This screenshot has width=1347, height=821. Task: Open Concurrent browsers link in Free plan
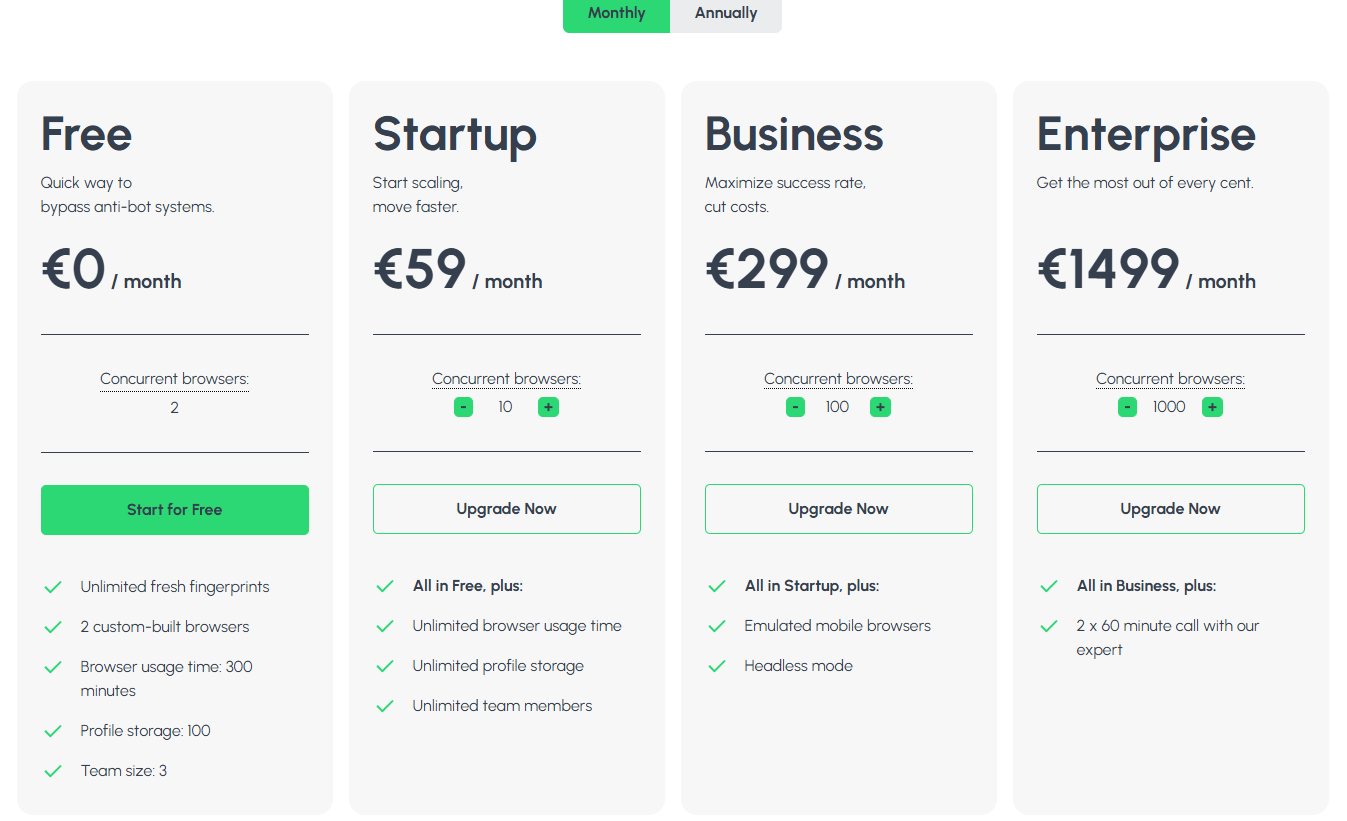pyautogui.click(x=174, y=378)
